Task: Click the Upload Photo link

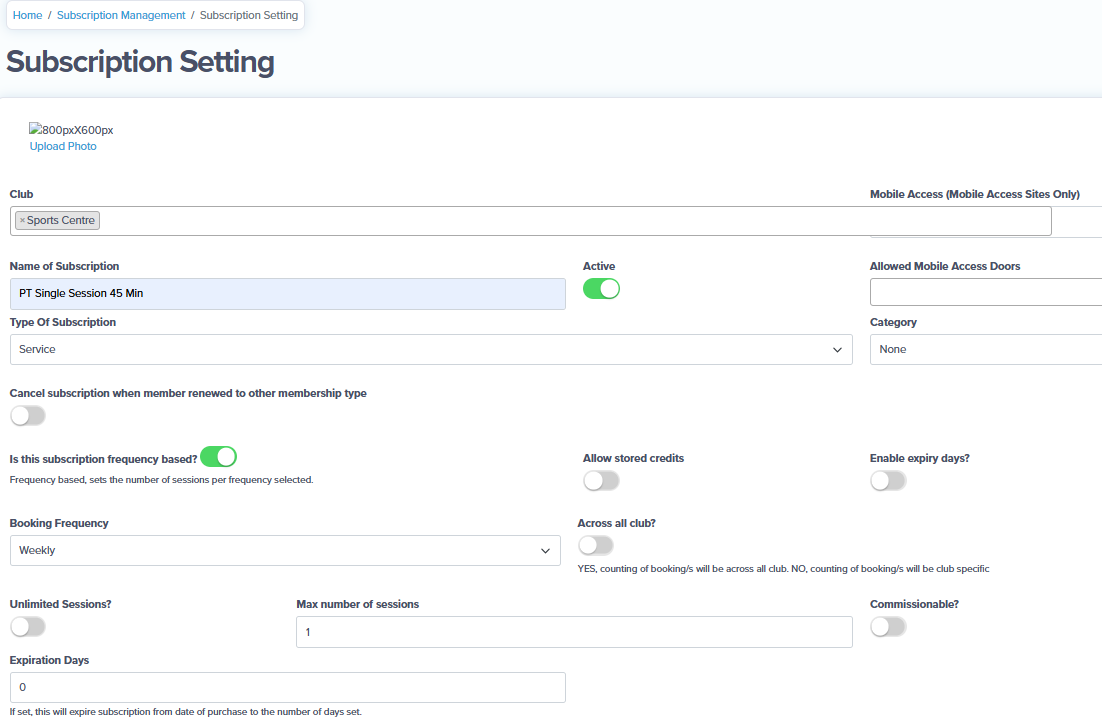Action: (x=63, y=146)
